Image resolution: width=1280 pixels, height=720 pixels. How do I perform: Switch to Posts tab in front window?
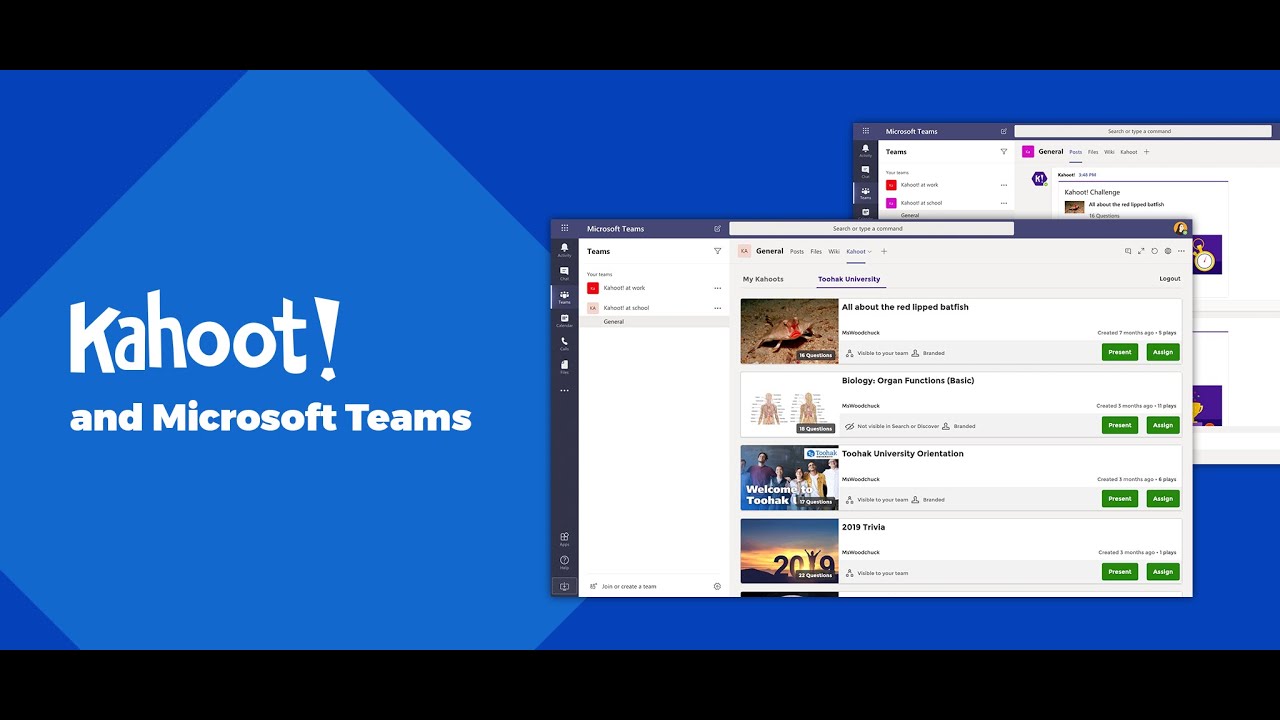797,251
